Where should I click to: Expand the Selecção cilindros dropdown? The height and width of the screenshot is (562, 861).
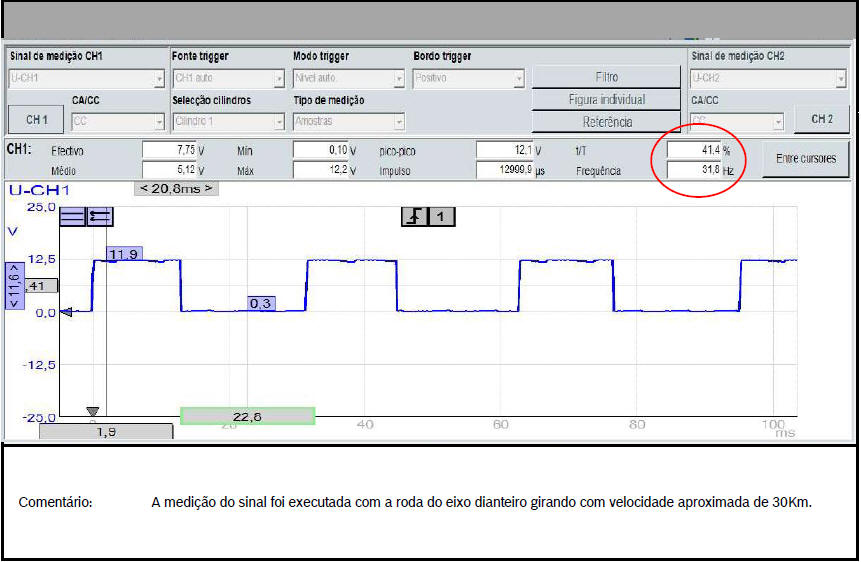point(228,121)
